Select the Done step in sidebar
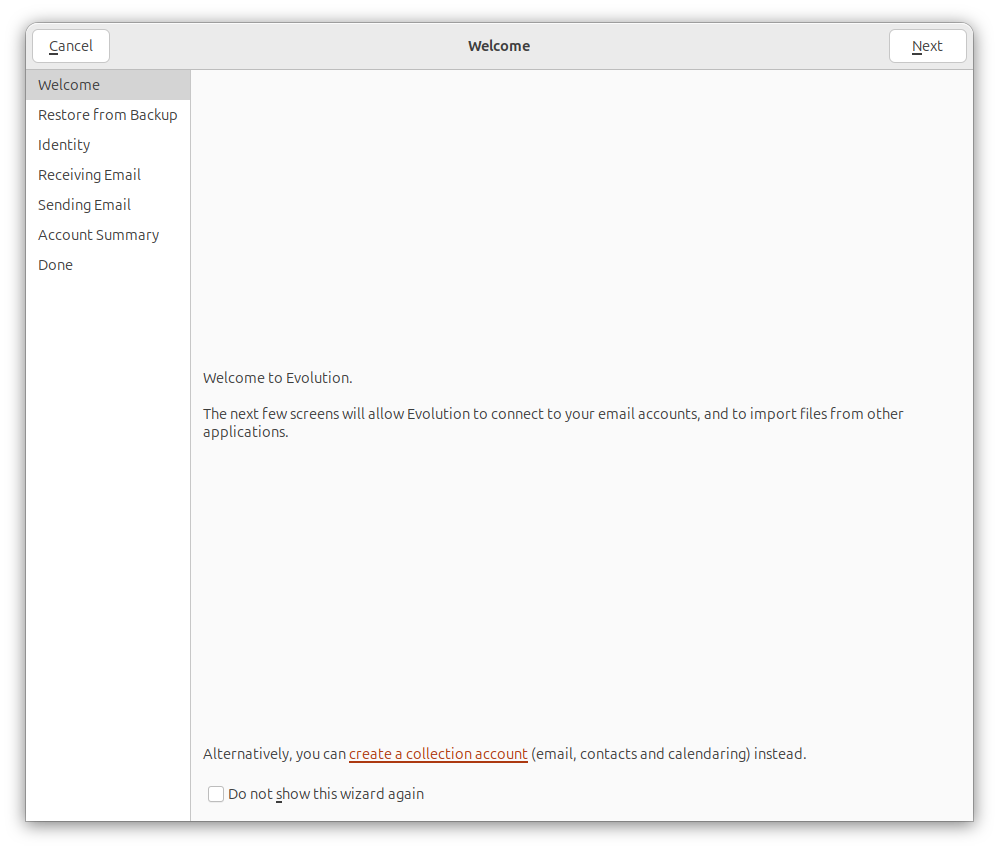Image resolution: width=999 pixels, height=850 pixels. coord(108,264)
